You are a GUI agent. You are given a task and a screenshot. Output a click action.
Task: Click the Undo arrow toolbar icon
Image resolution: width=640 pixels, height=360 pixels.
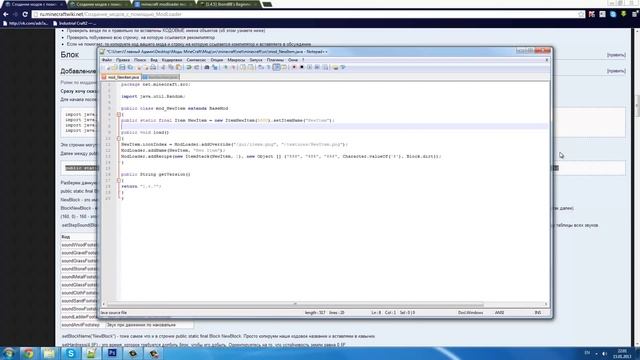[x=189, y=67]
